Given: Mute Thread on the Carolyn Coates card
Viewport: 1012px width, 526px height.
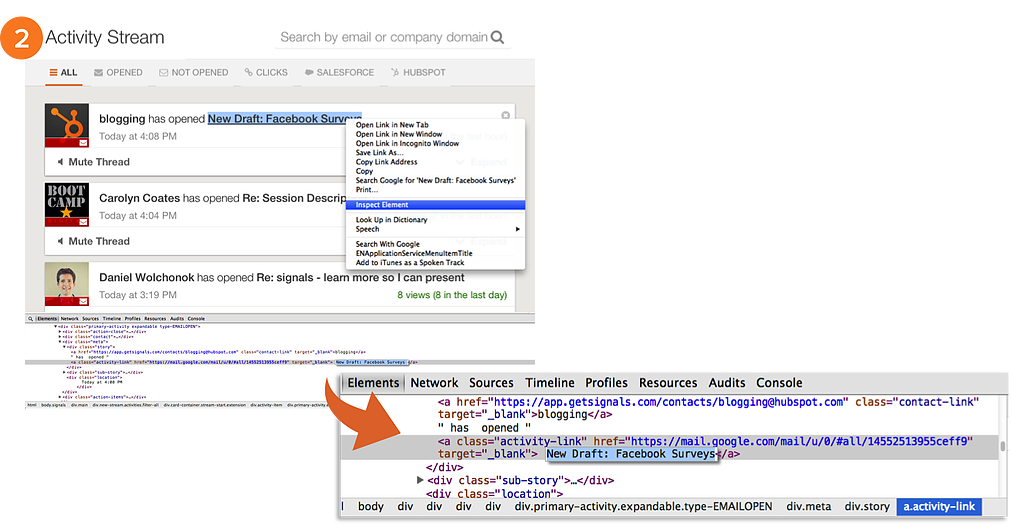Looking at the screenshot, I should pyautogui.click(x=94, y=241).
